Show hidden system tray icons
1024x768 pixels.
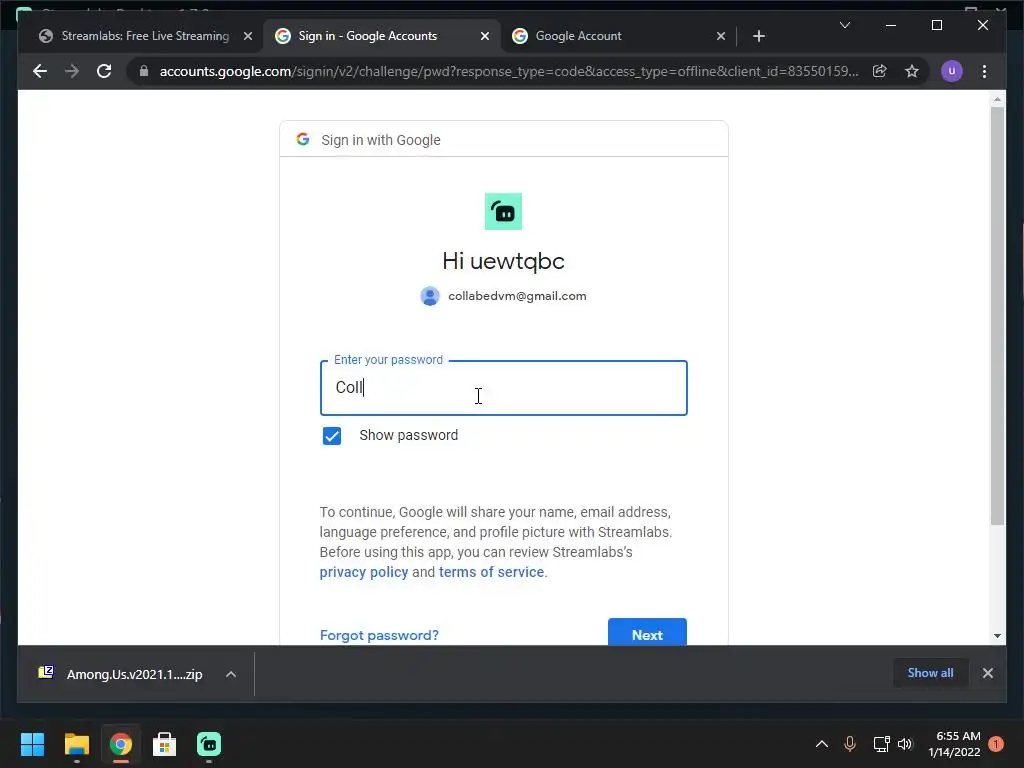pos(822,744)
